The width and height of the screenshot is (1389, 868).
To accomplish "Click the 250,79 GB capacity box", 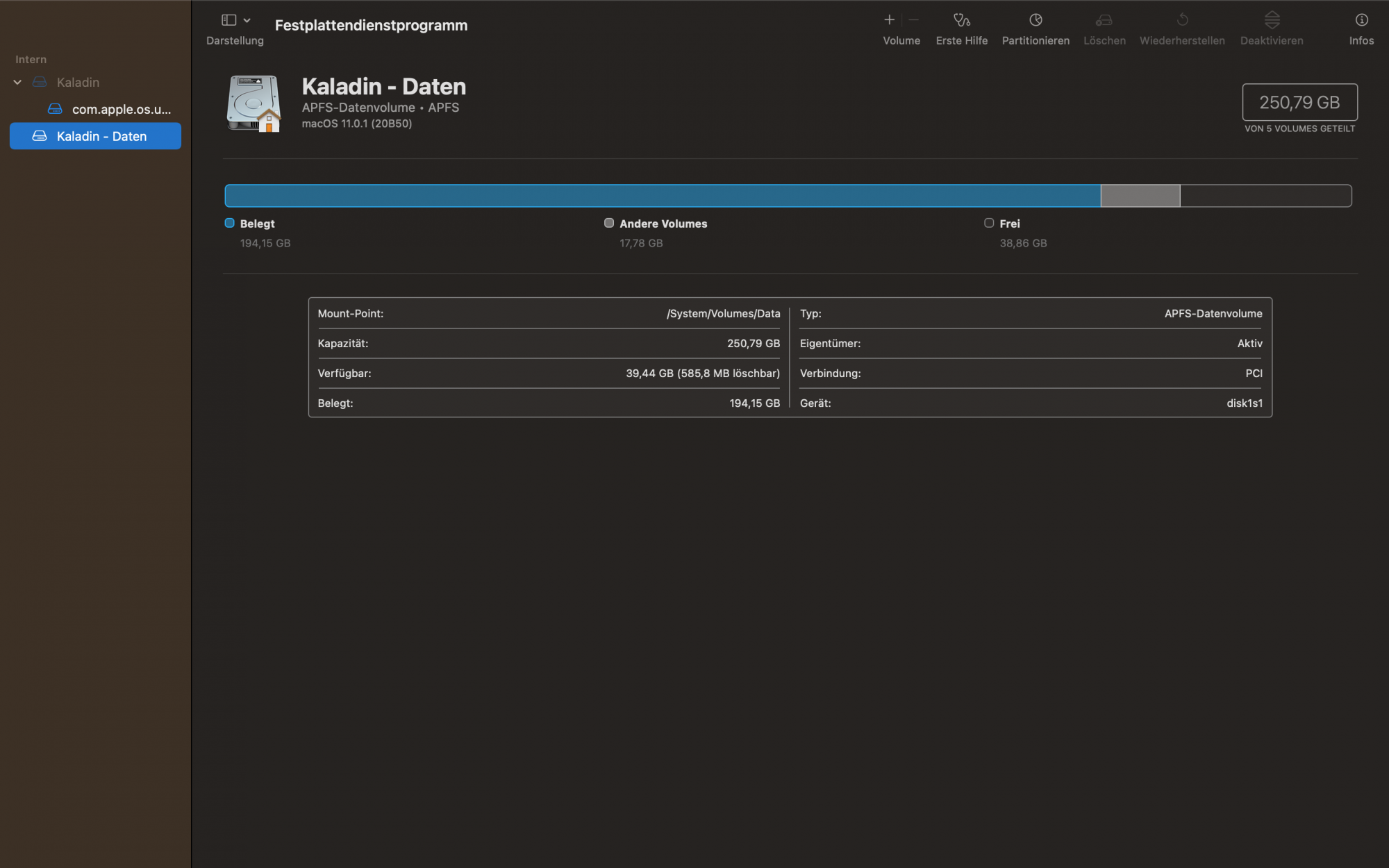I will tap(1299, 102).
